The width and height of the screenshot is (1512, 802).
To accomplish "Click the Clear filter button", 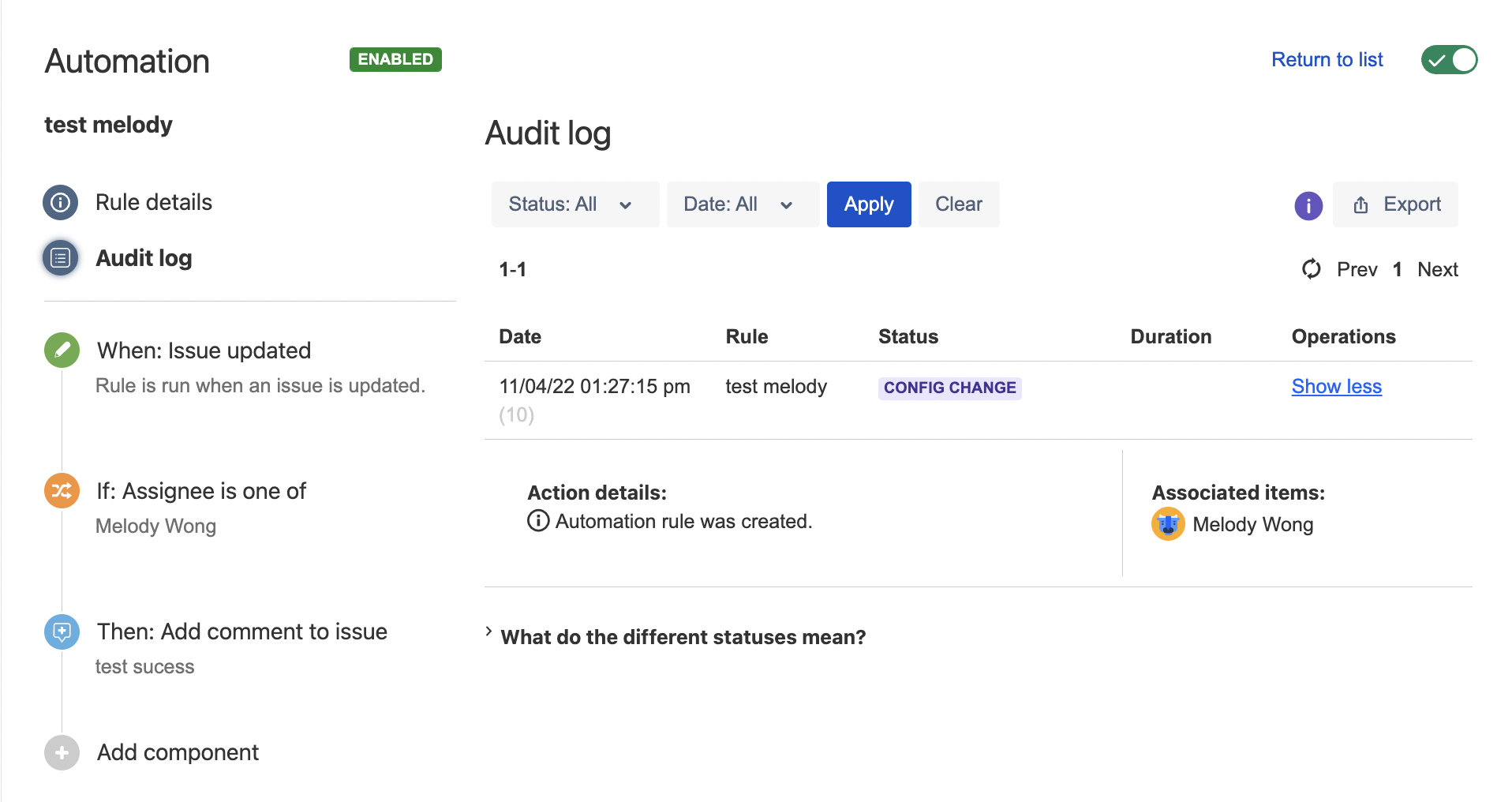I will click(x=959, y=204).
